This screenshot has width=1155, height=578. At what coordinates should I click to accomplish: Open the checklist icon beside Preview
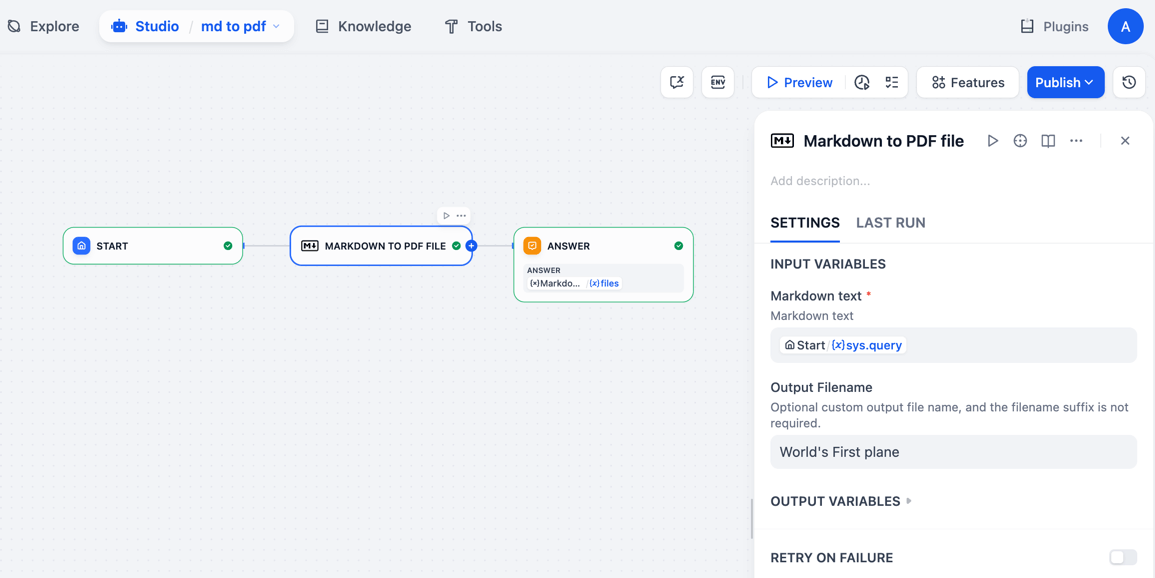892,82
